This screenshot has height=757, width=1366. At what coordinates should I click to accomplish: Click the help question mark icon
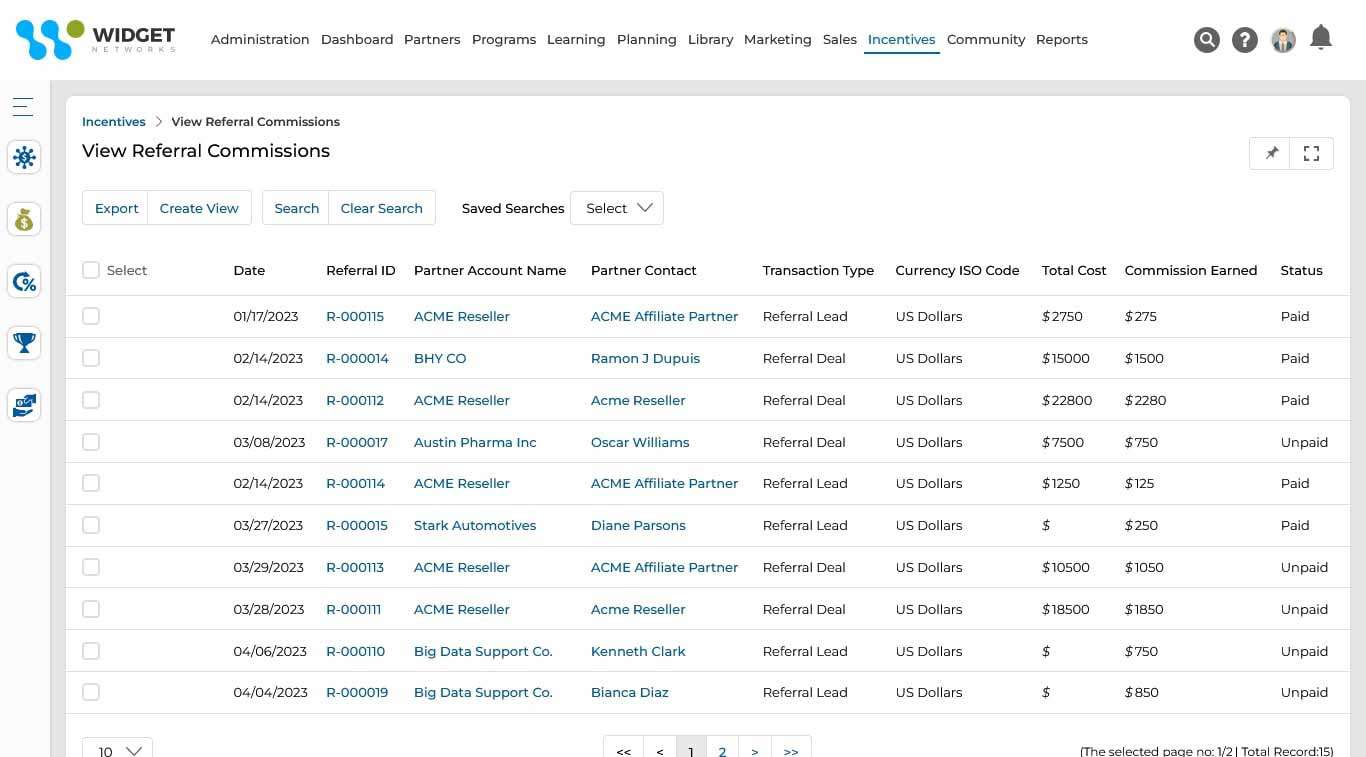click(1244, 39)
